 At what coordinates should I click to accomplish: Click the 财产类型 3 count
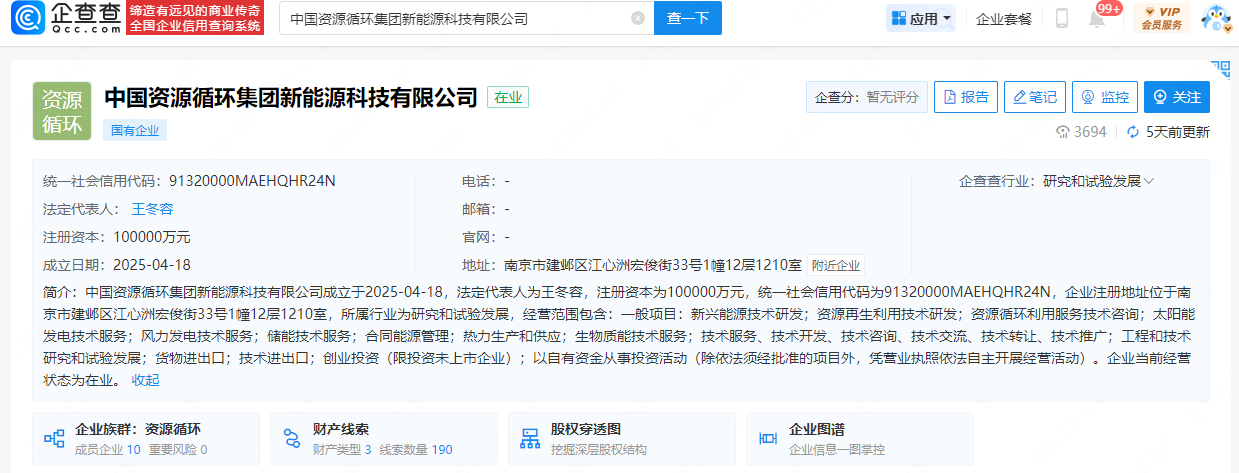(342, 450)
